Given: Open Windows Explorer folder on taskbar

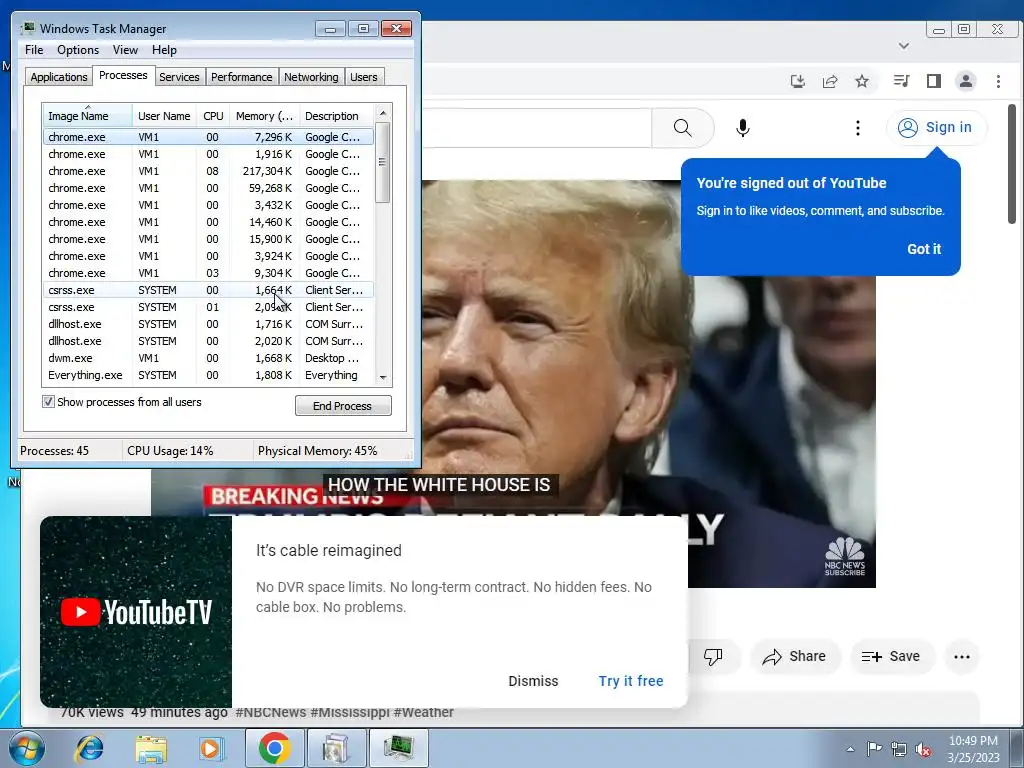Looking at the screenshot, I should (151, 748).
